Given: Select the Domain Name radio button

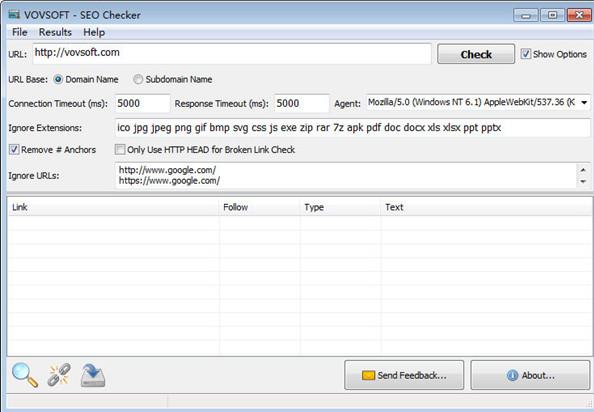Looking at the screenshot, I should point(58,79).
